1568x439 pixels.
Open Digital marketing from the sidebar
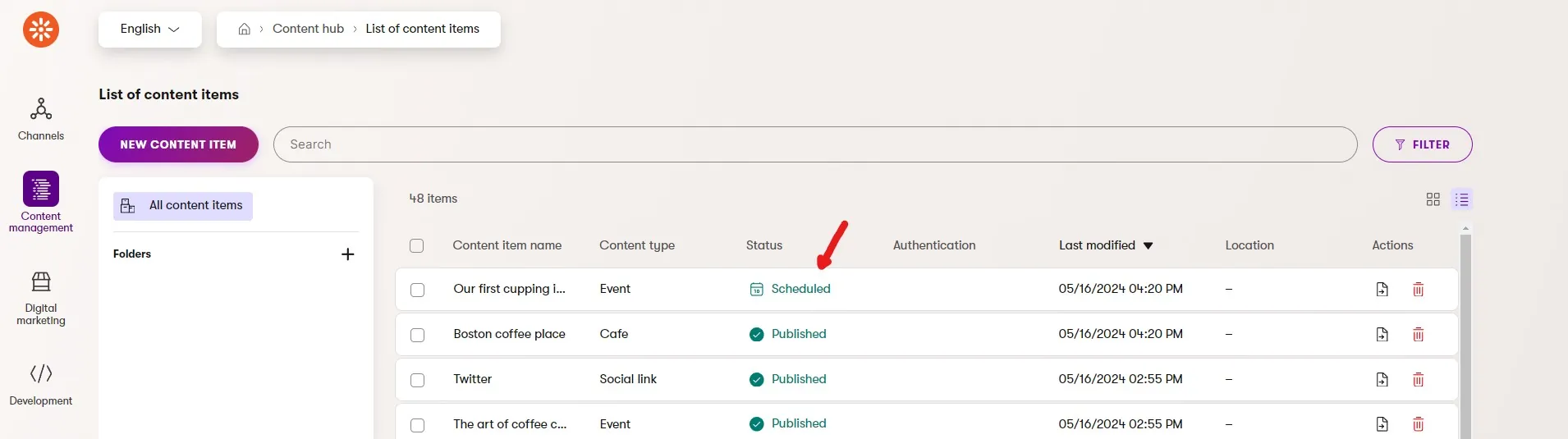pos(40,299)
